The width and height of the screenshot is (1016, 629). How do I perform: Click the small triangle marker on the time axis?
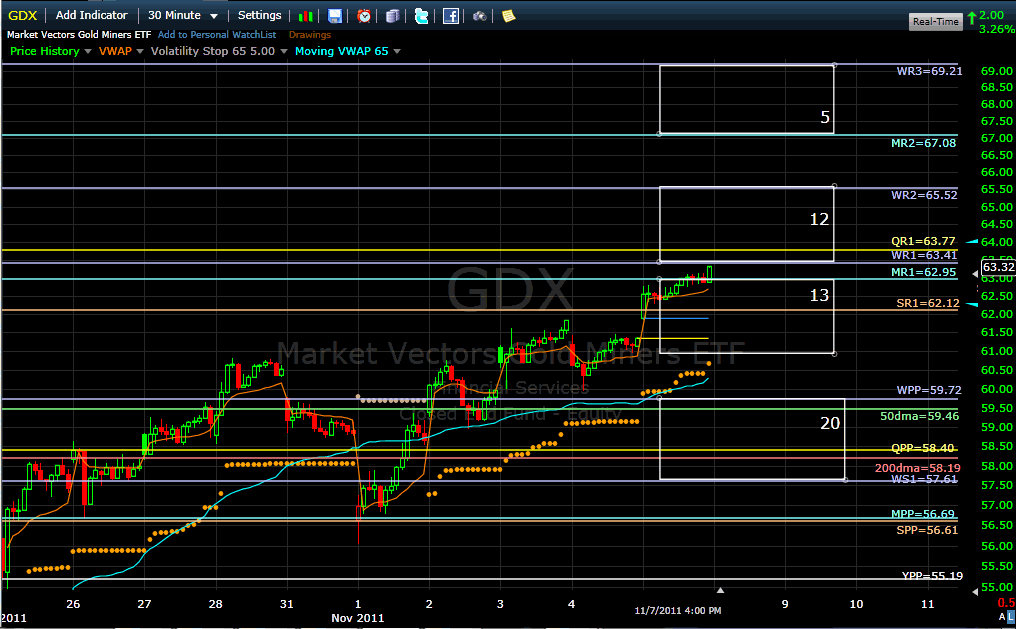pyautogui.click(x=720, y=590)
